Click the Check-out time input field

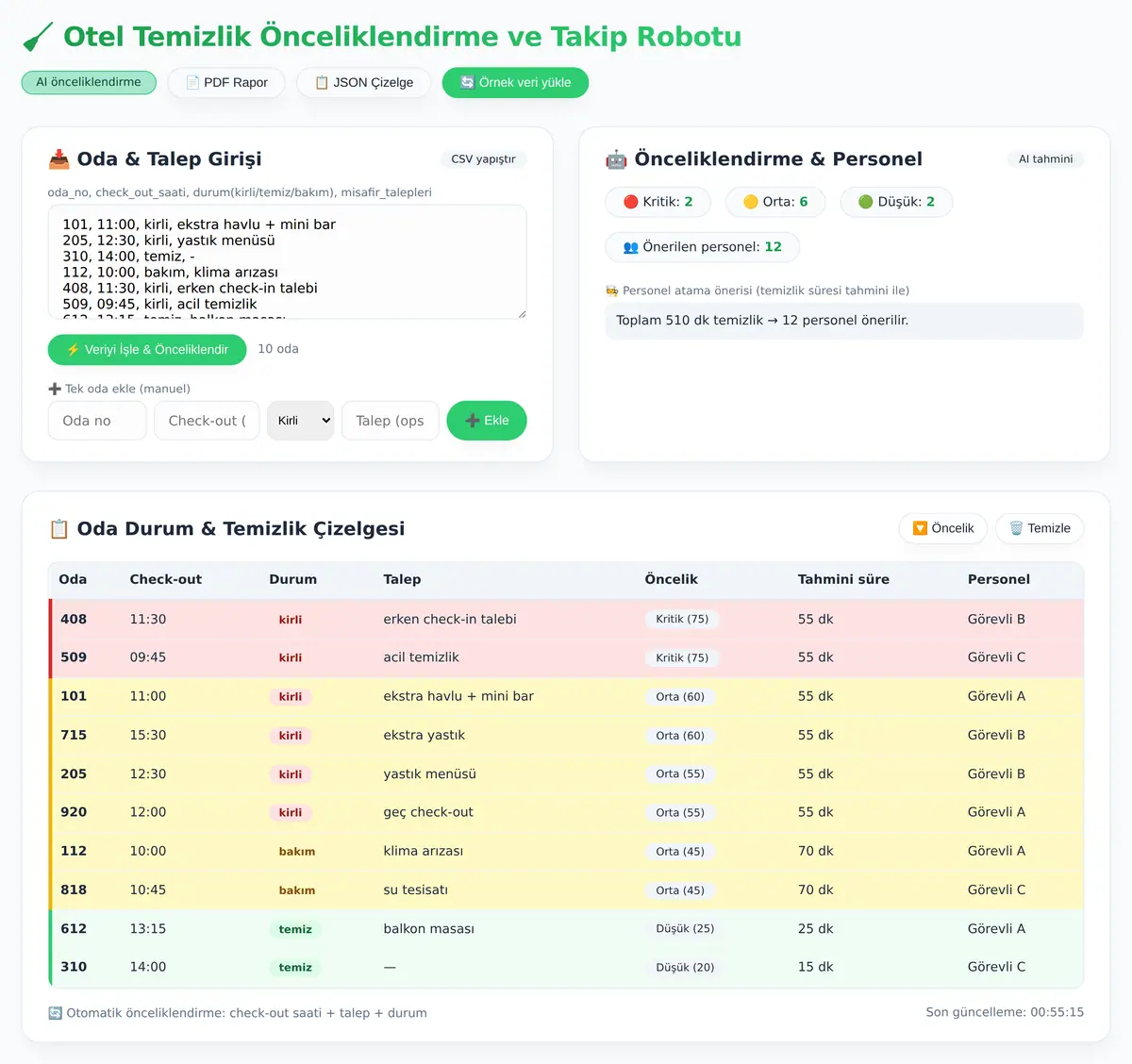(207, 421)
